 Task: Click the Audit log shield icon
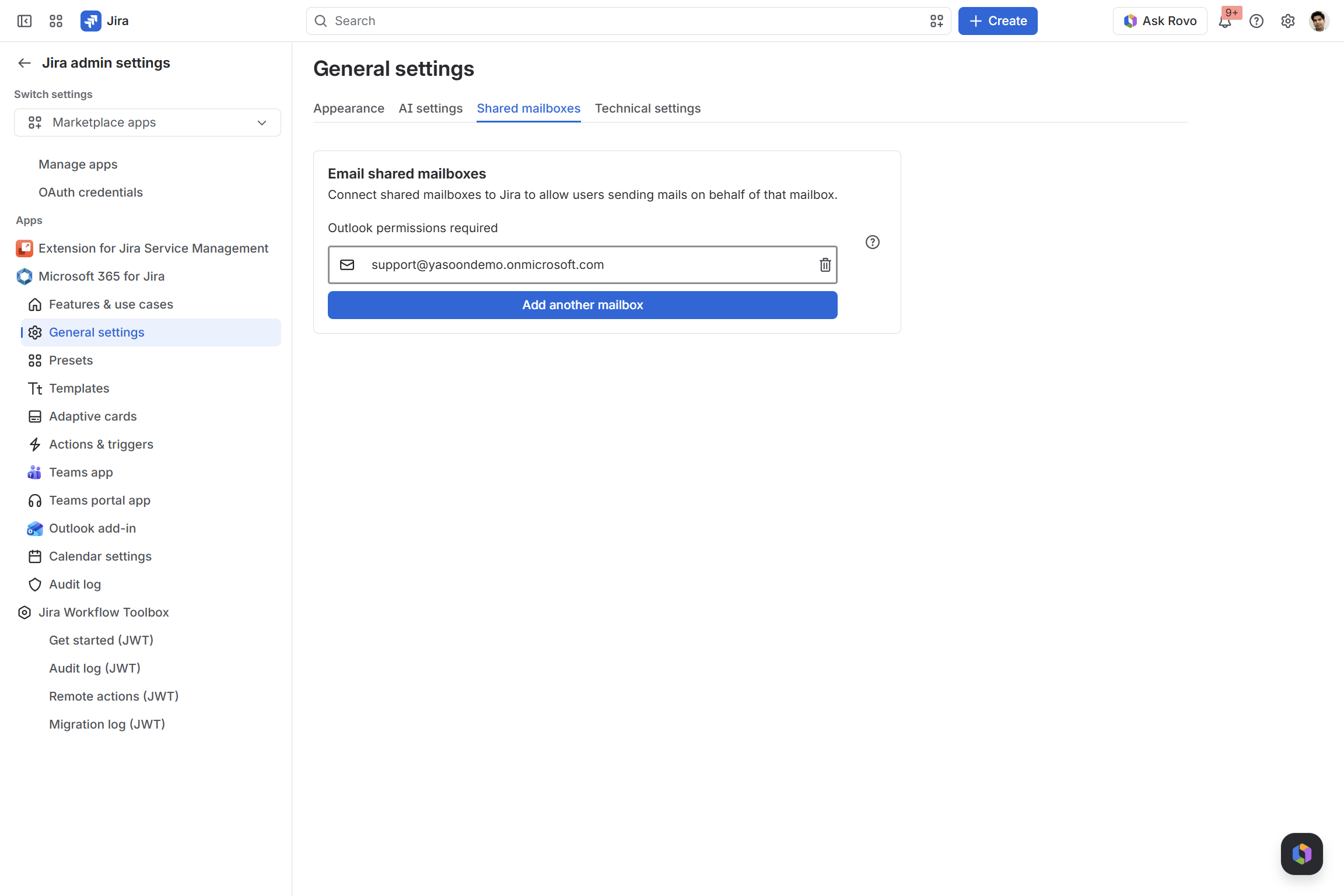click(35, 584)
